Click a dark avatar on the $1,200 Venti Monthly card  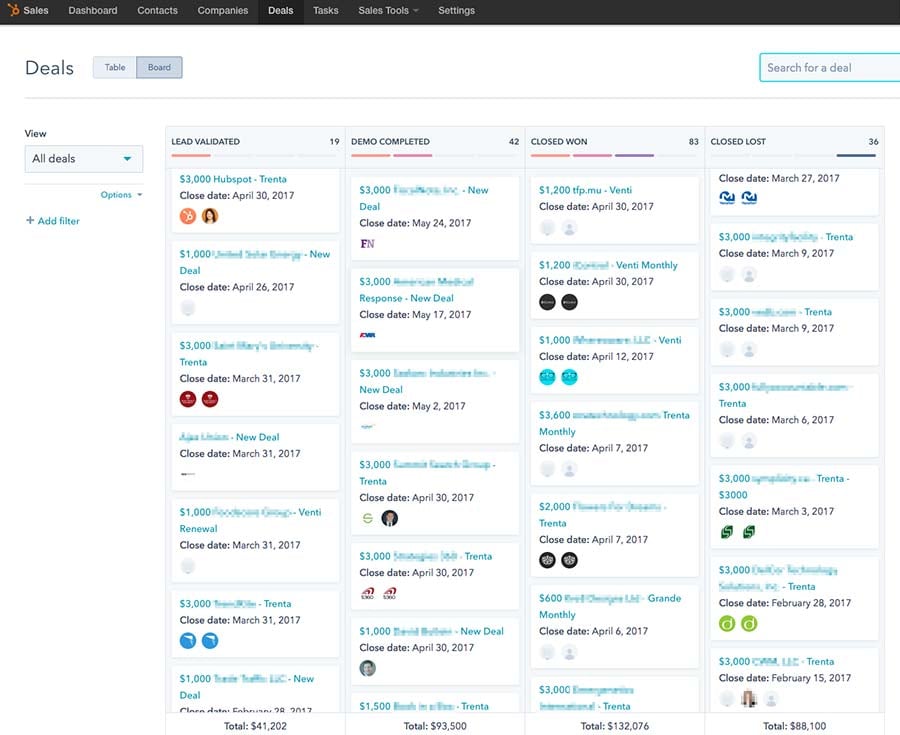[x=547, y=301]
